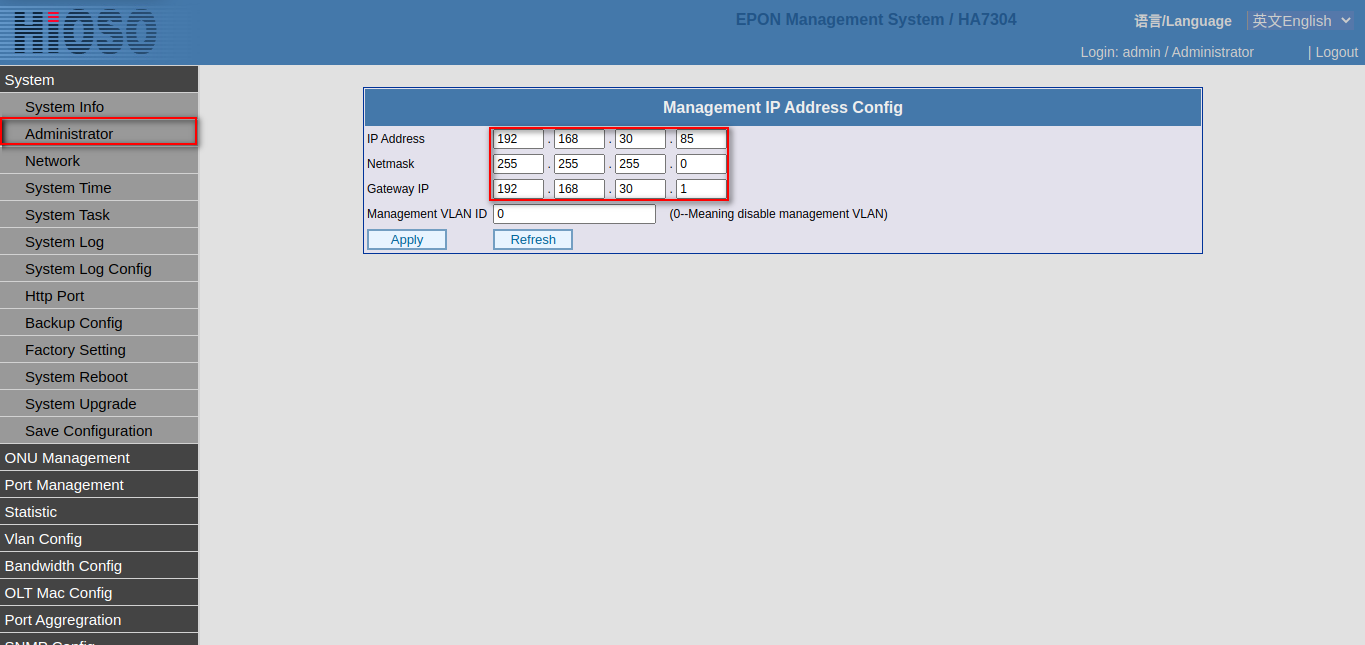The width and height of the screenshot is (1365, 645).
Task: Click the last octet of IP Address
Action: [x=701, y=139]
